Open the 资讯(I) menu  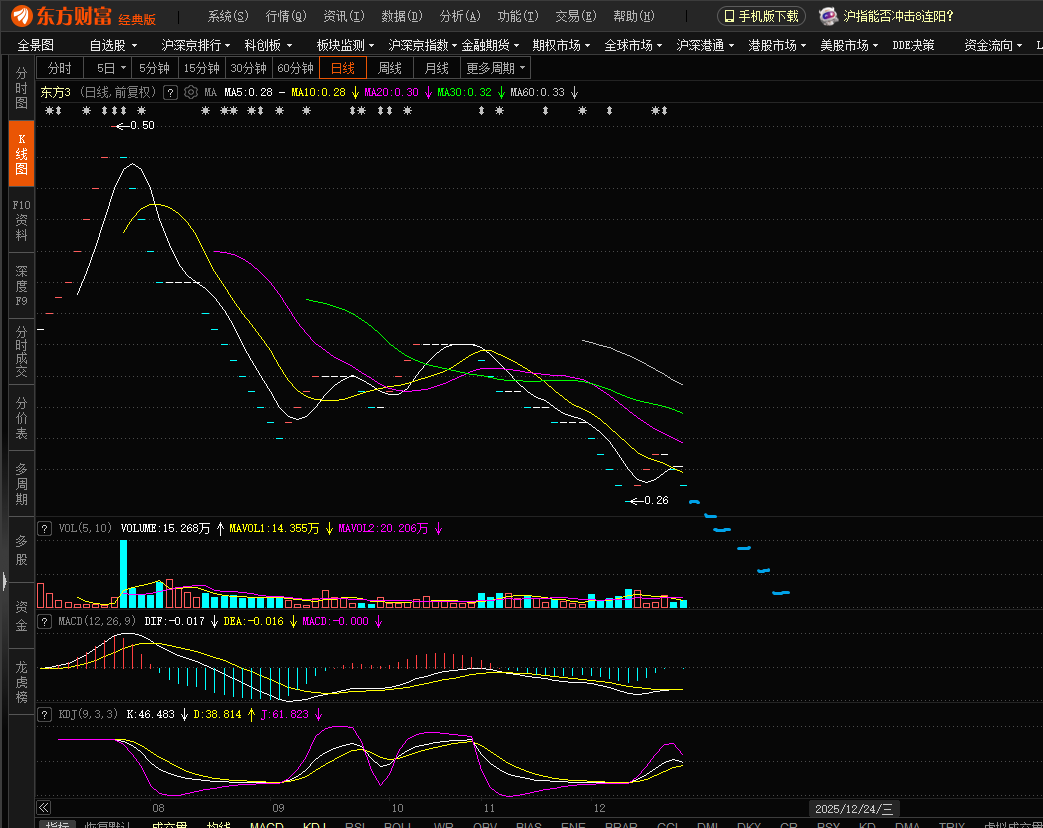coord(344,16)
